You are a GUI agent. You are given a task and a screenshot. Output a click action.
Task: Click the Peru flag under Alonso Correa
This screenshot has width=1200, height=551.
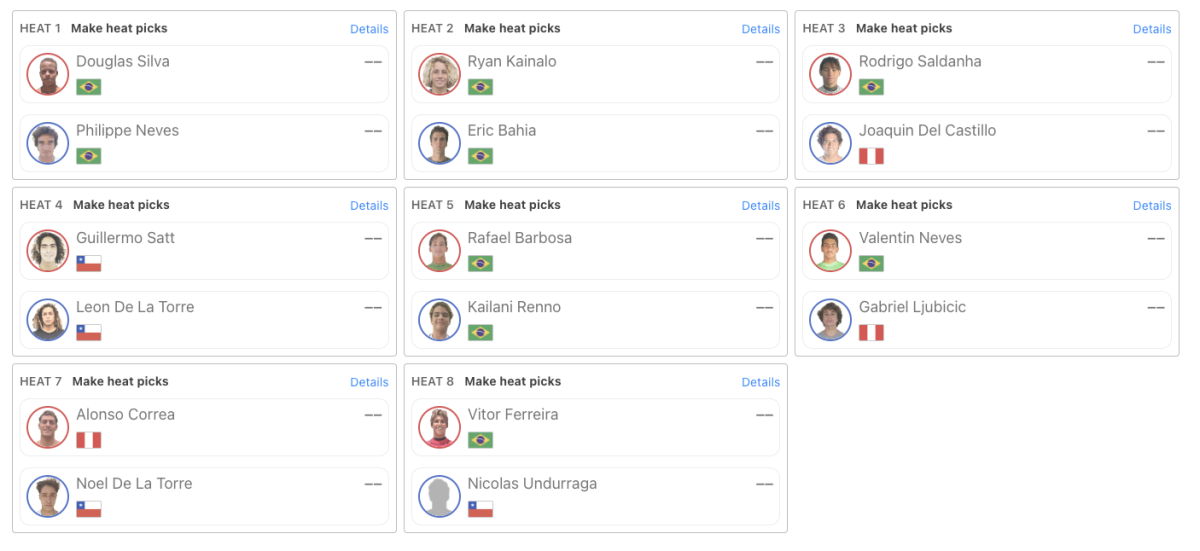point(89,440)
